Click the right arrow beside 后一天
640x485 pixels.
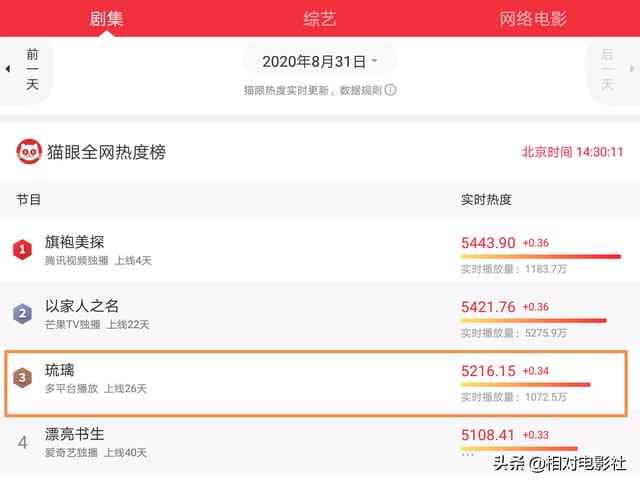point(632,69)
